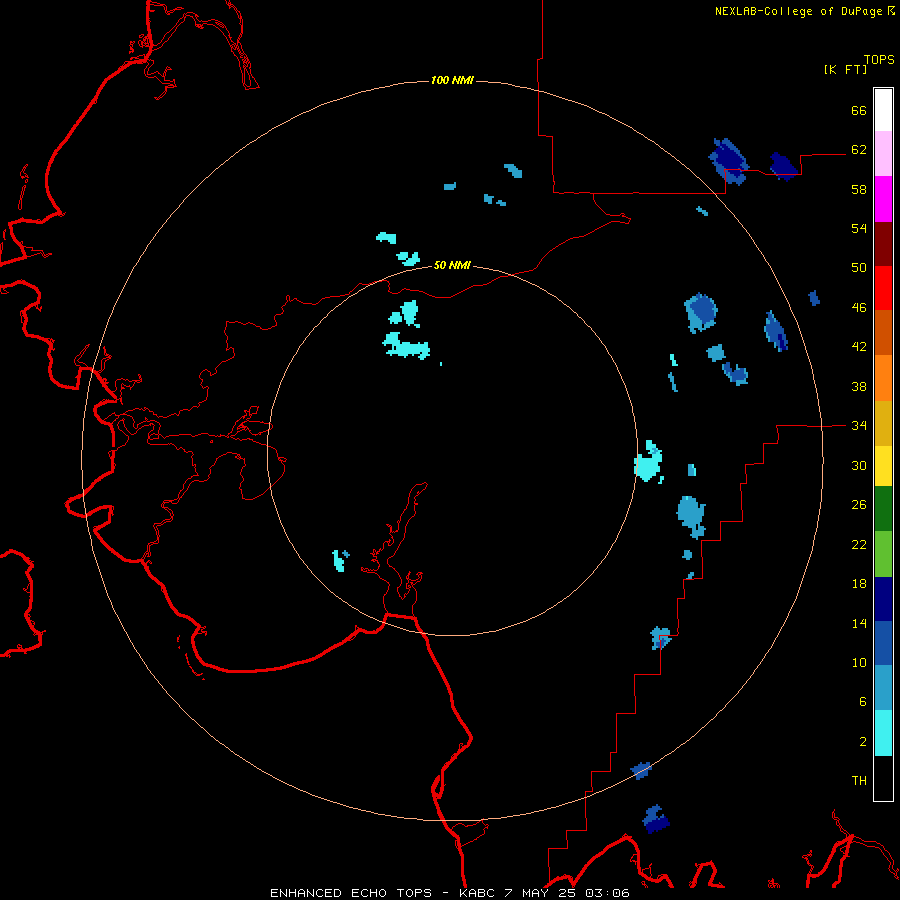Select the cyan 2-6 kft legend swatch
Image resolution: width=900 pixels, height=900 pixels.
click(883, 734)
